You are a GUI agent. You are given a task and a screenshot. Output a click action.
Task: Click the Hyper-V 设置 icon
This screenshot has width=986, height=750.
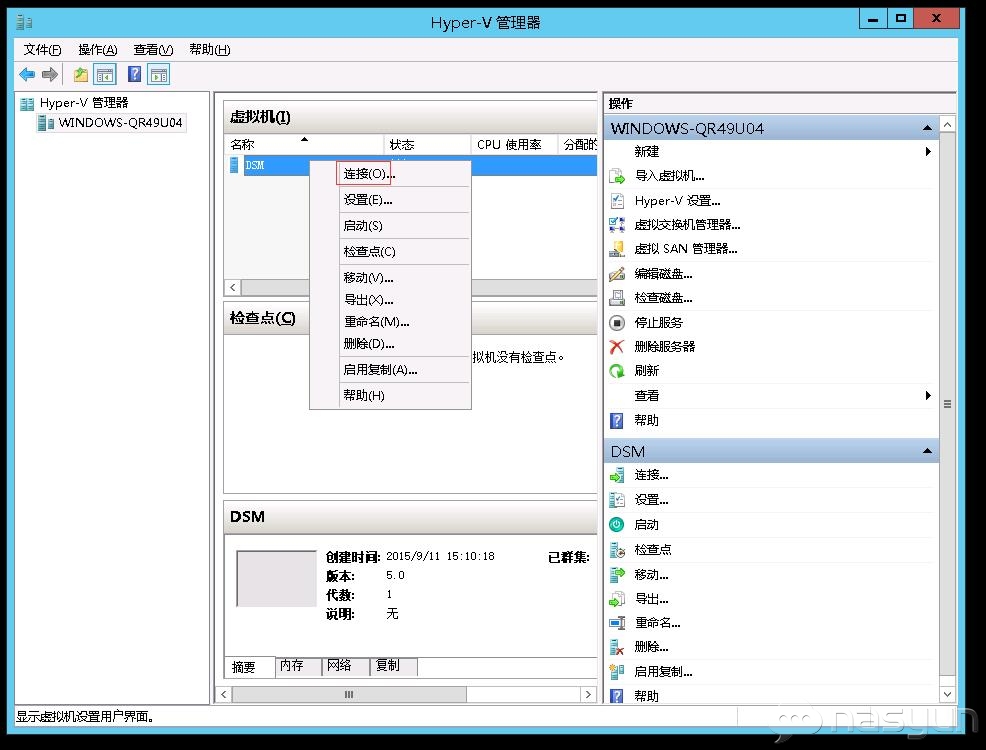[x=617, y=201]
